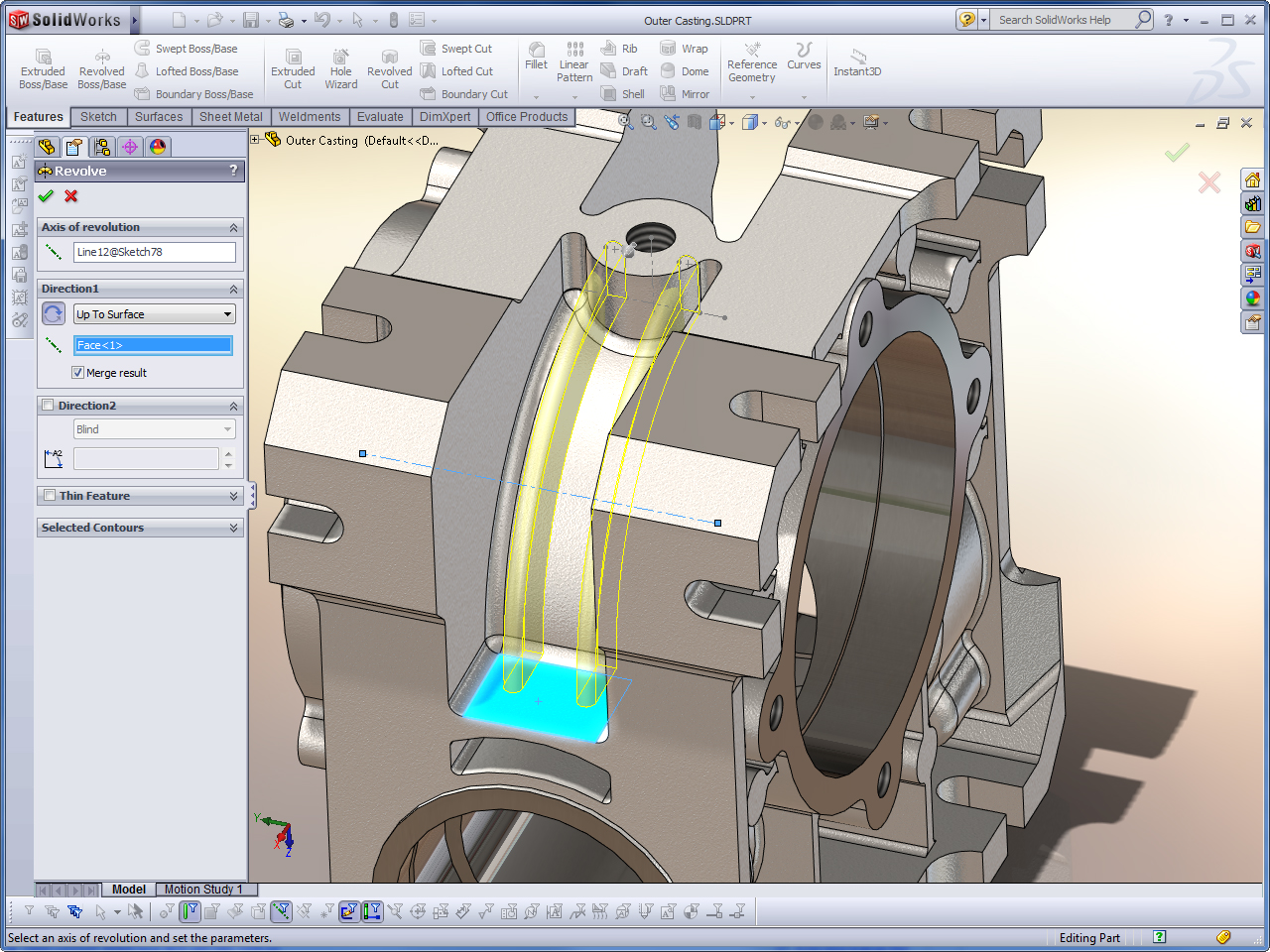The image size is (1270, 952).
Task: Switch to the Sketch tab
Action: coord(98,117)
